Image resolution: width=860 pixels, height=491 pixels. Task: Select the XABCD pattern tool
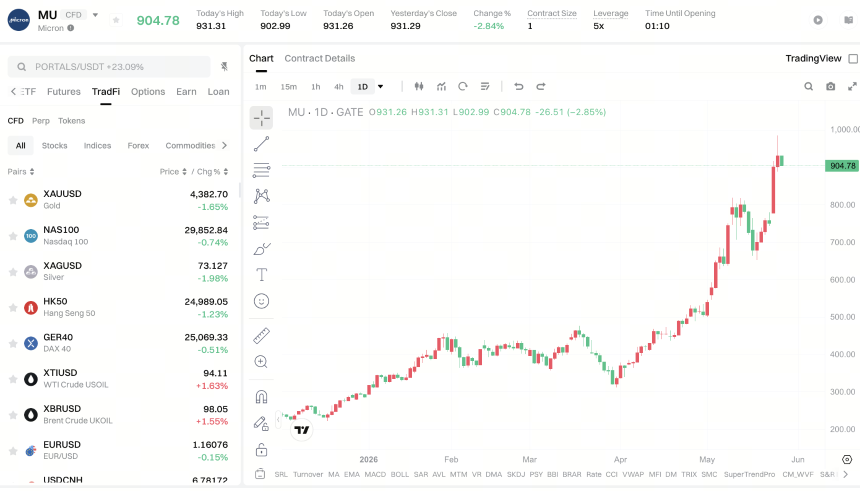pos(262,196)
